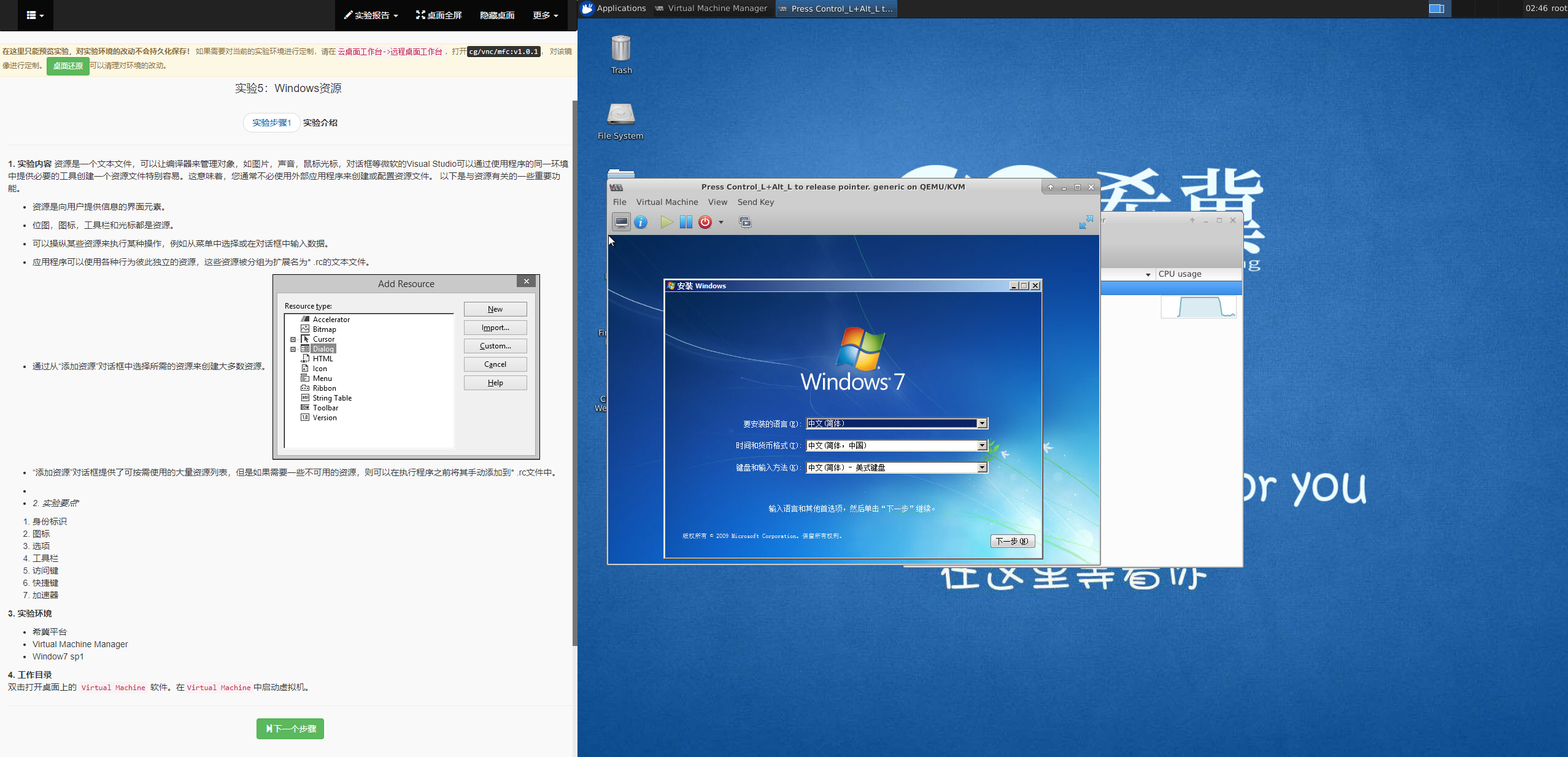
Task: Open the File menu in VM window
Action: [620, 202]
